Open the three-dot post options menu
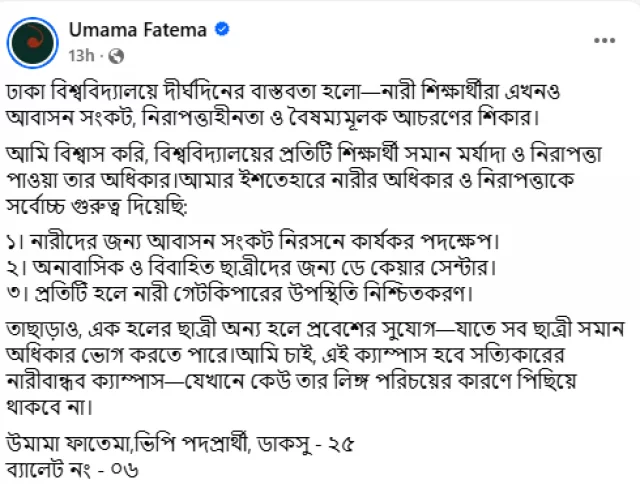This screenshot has height=484, width=640. click(x=604, y=40)
